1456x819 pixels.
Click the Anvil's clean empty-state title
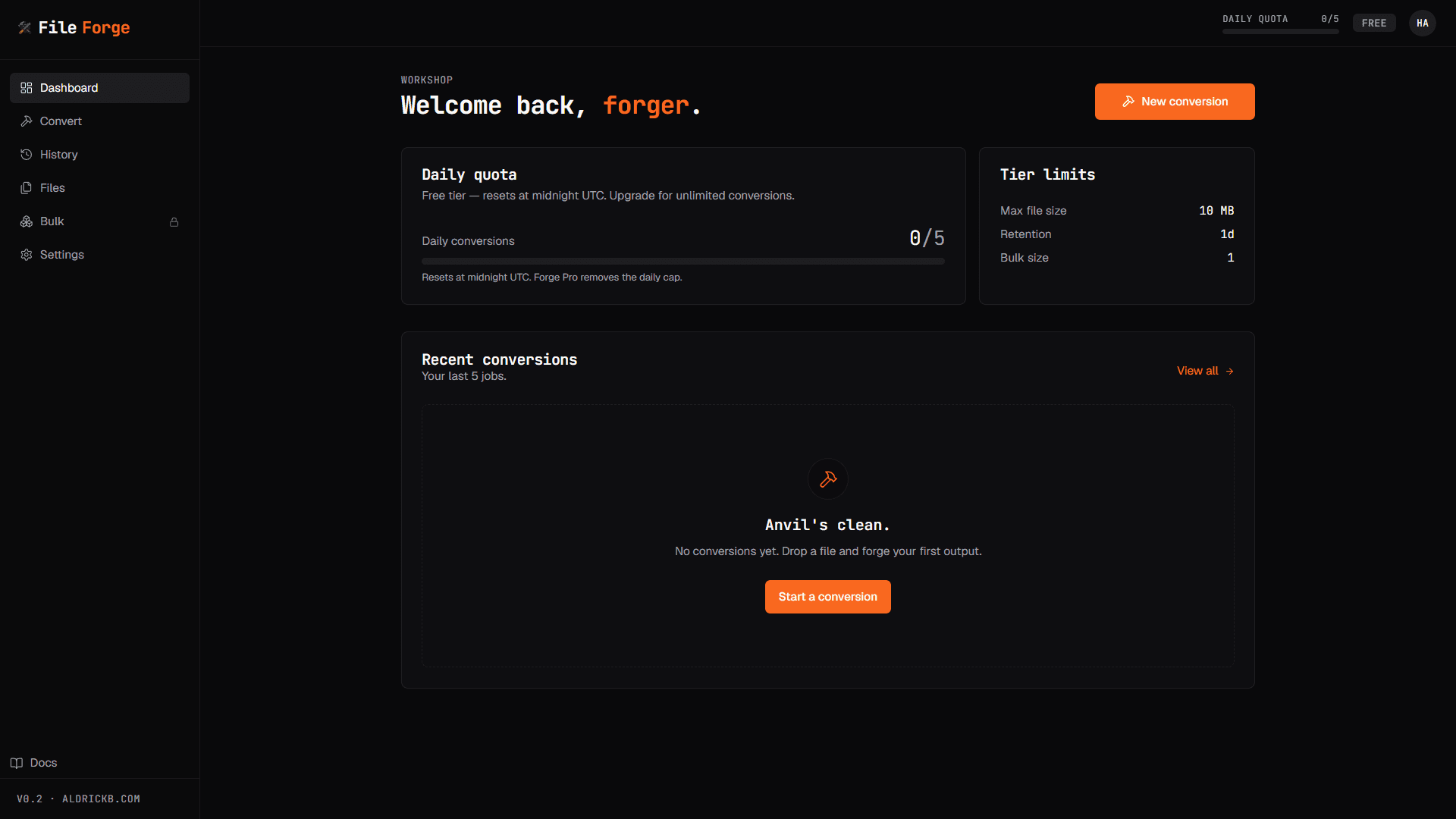[x=827, y=525]
